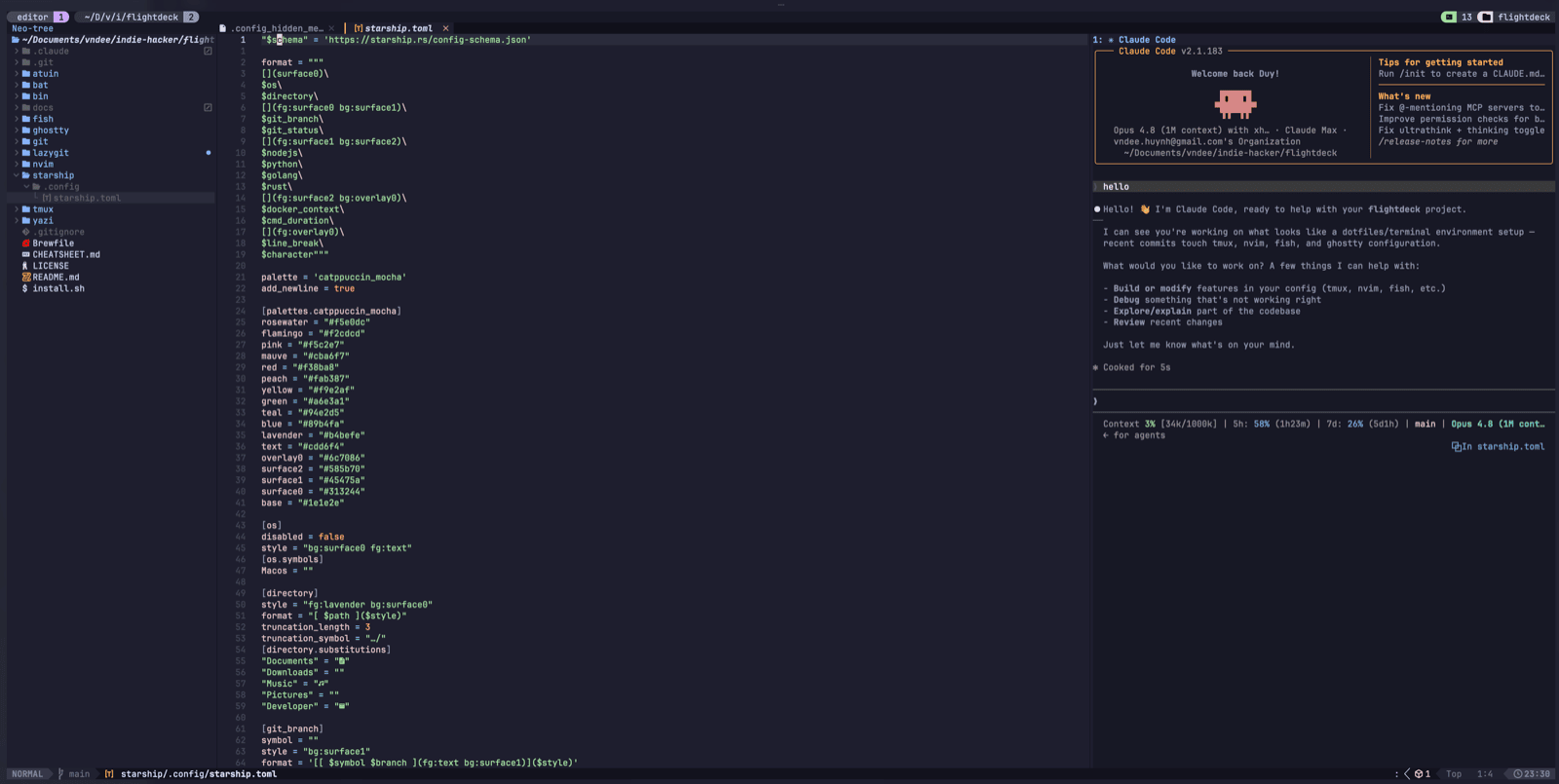Click the 'Top' scroll position indicator
1559x784 pixels.
1454,774
